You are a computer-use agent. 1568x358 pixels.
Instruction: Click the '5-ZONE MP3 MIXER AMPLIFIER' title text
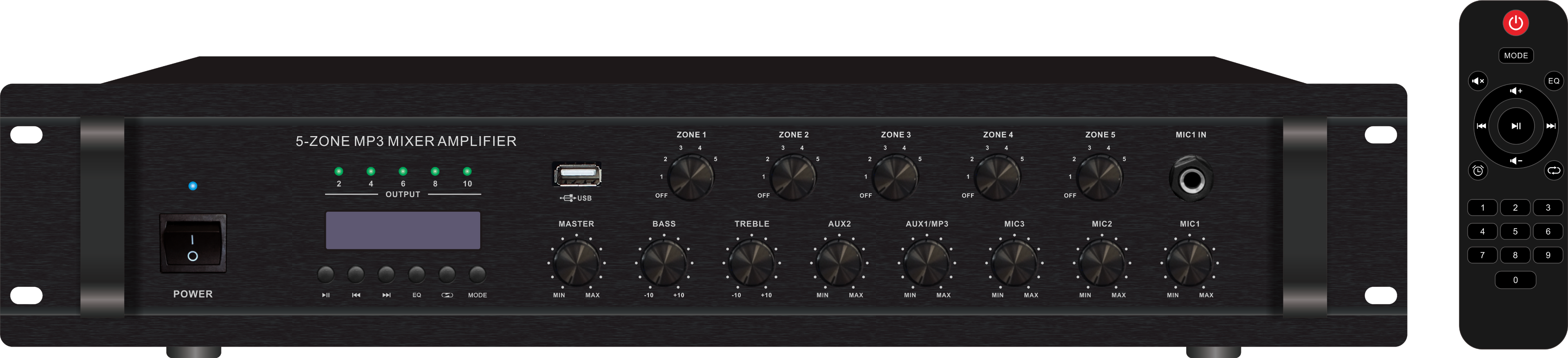click(x=406, y=141)
